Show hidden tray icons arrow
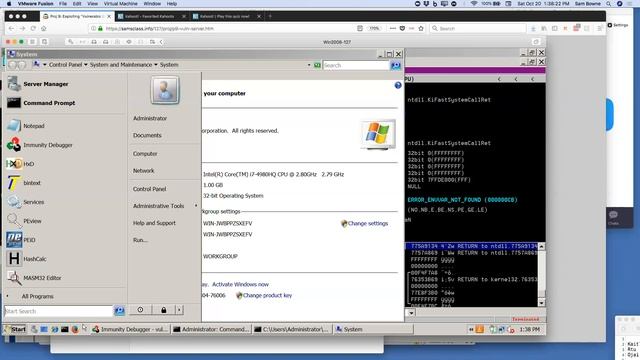Screen dimensions: 640x360 [x=471, y=329]
